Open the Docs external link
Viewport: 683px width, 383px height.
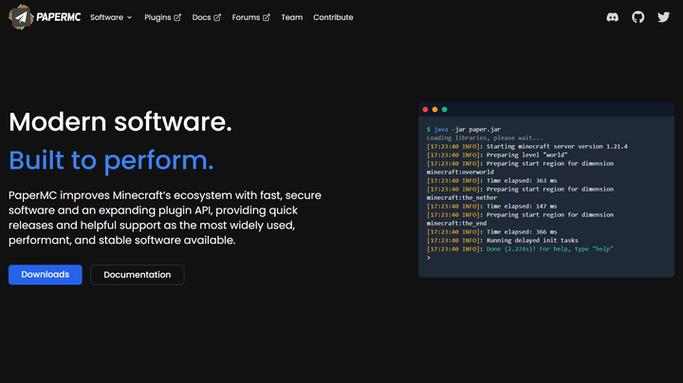tap(206, 17)
